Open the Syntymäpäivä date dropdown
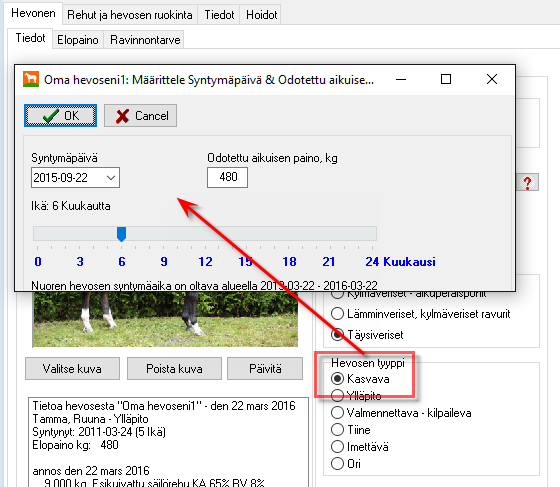The width and height of the screenshot is (560, 487). pyautogui.click(x=111, y=177)
